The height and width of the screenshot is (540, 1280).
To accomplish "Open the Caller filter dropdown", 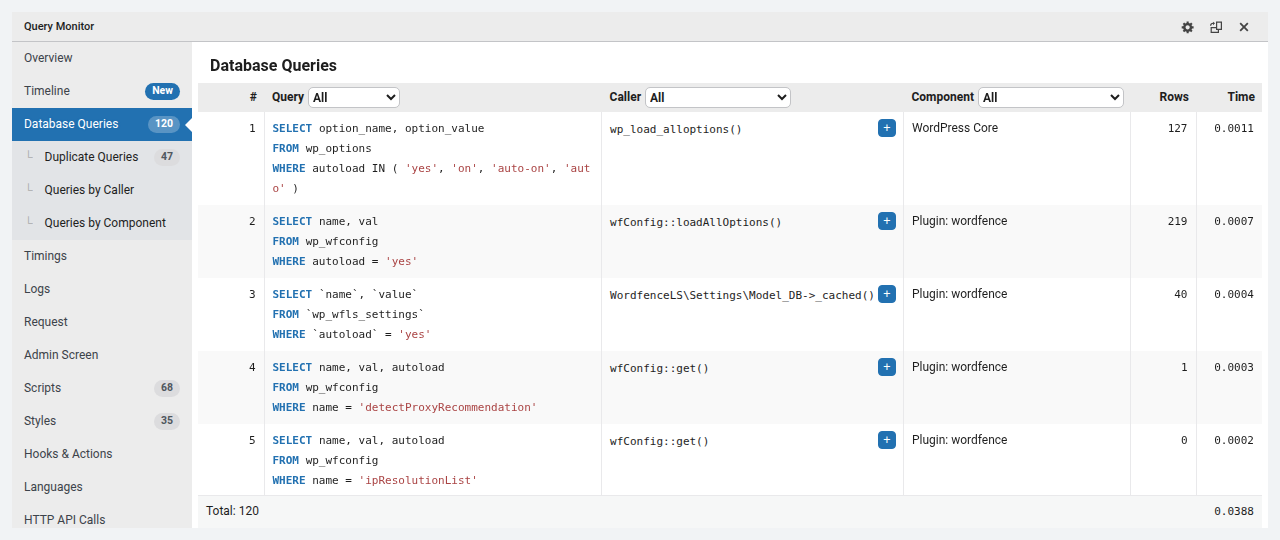I will pyautogui.click(x=718, y=97).
